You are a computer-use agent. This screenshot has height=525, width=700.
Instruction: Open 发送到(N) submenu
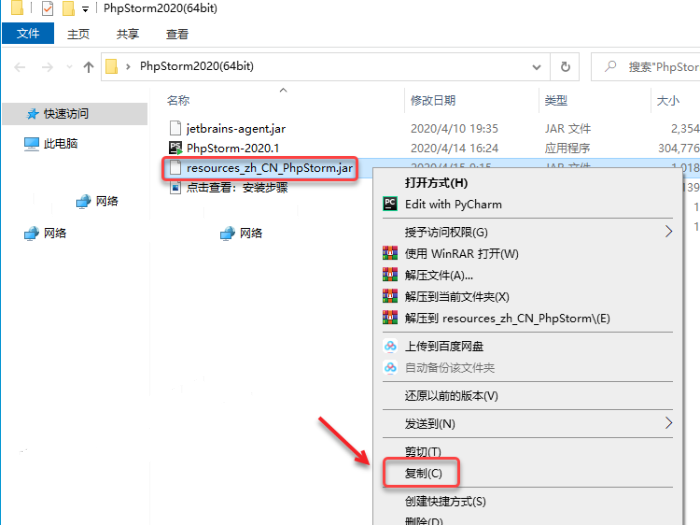tap(430, 424)
